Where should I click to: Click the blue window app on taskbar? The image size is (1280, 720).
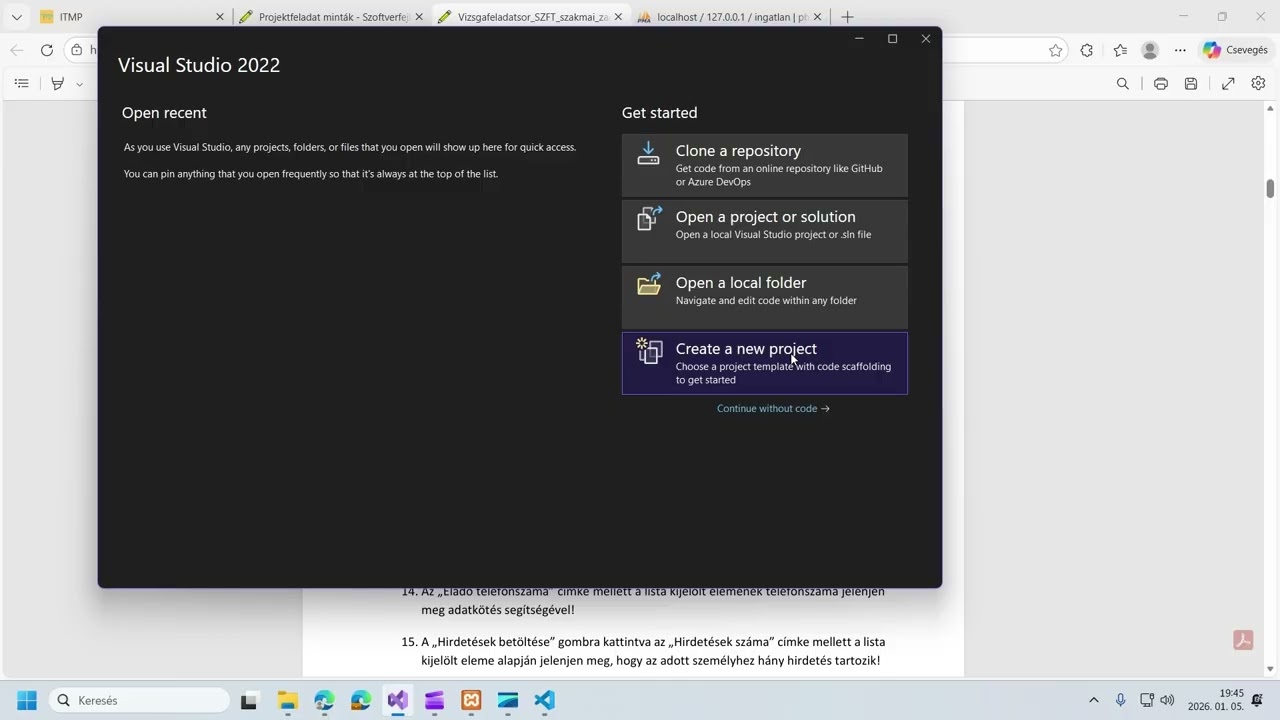[508, 700]
